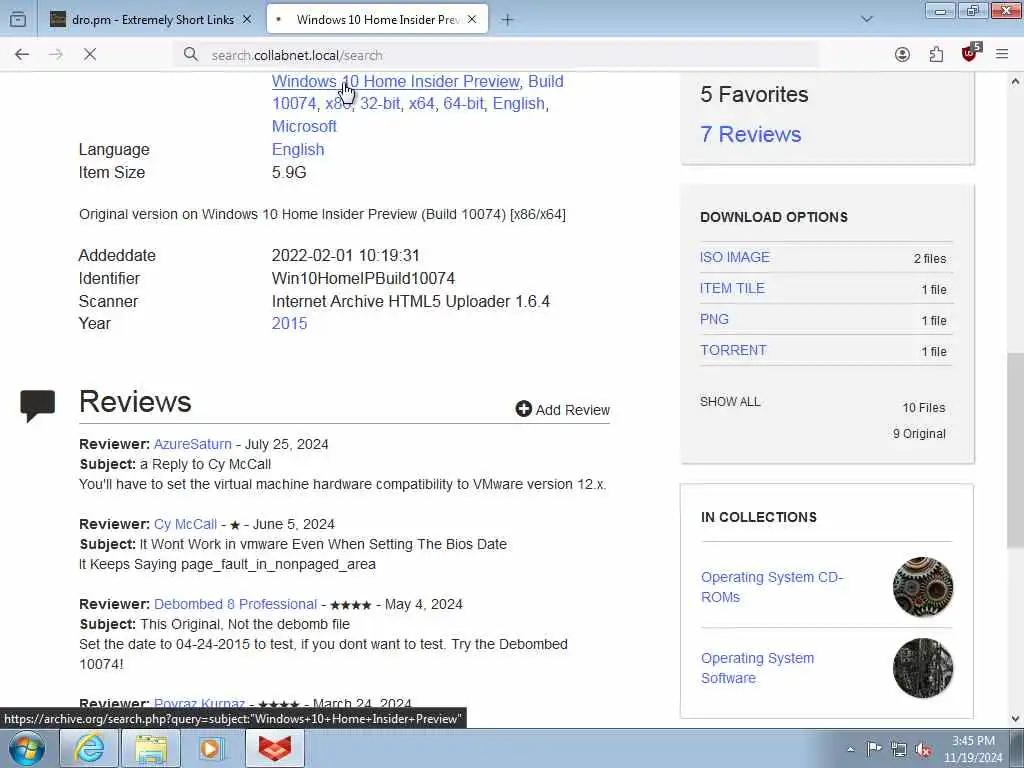
Task: Click the Operating System CD-ROMs gears thumbnail
Action: click(923, 587)
